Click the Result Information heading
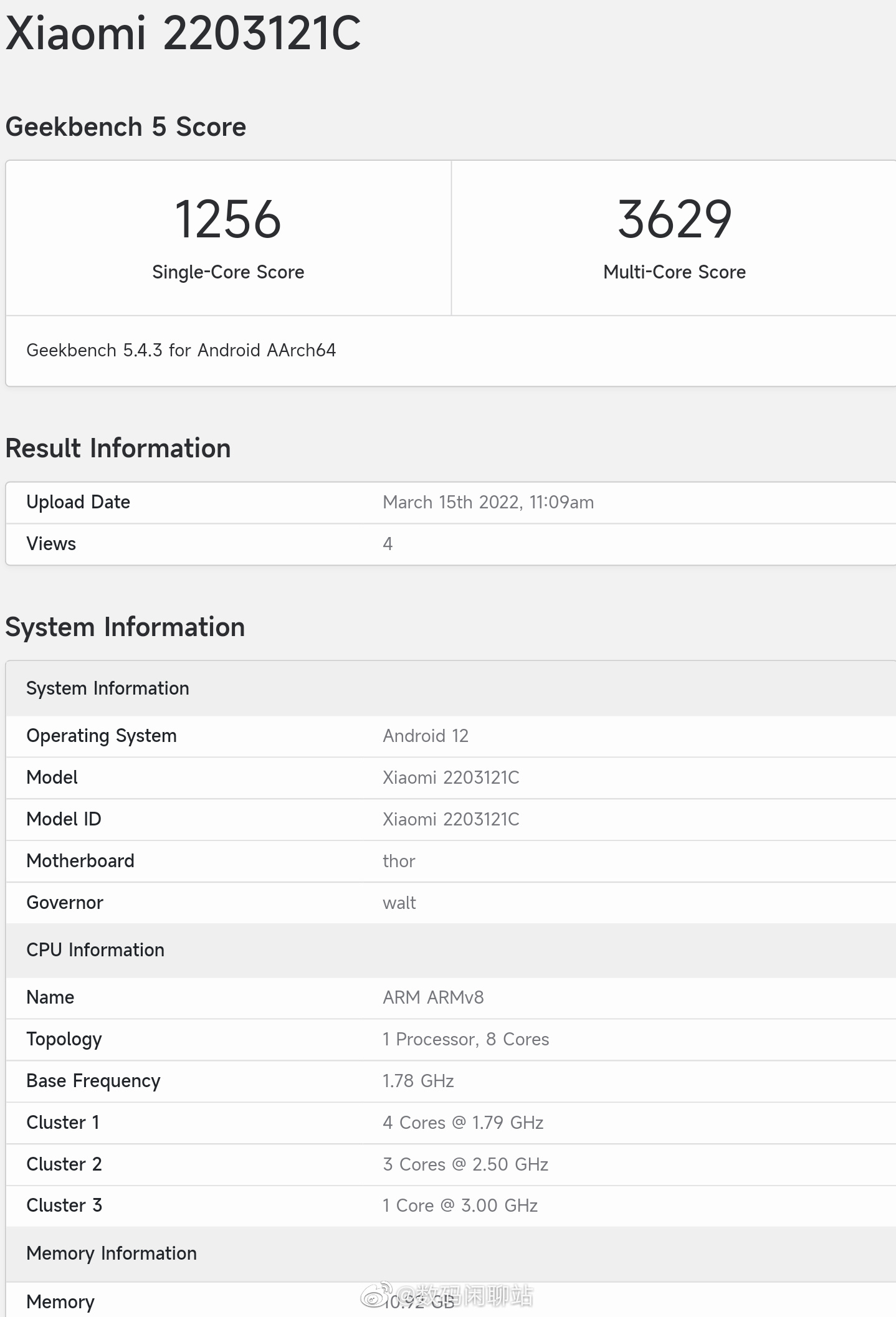 118,449
